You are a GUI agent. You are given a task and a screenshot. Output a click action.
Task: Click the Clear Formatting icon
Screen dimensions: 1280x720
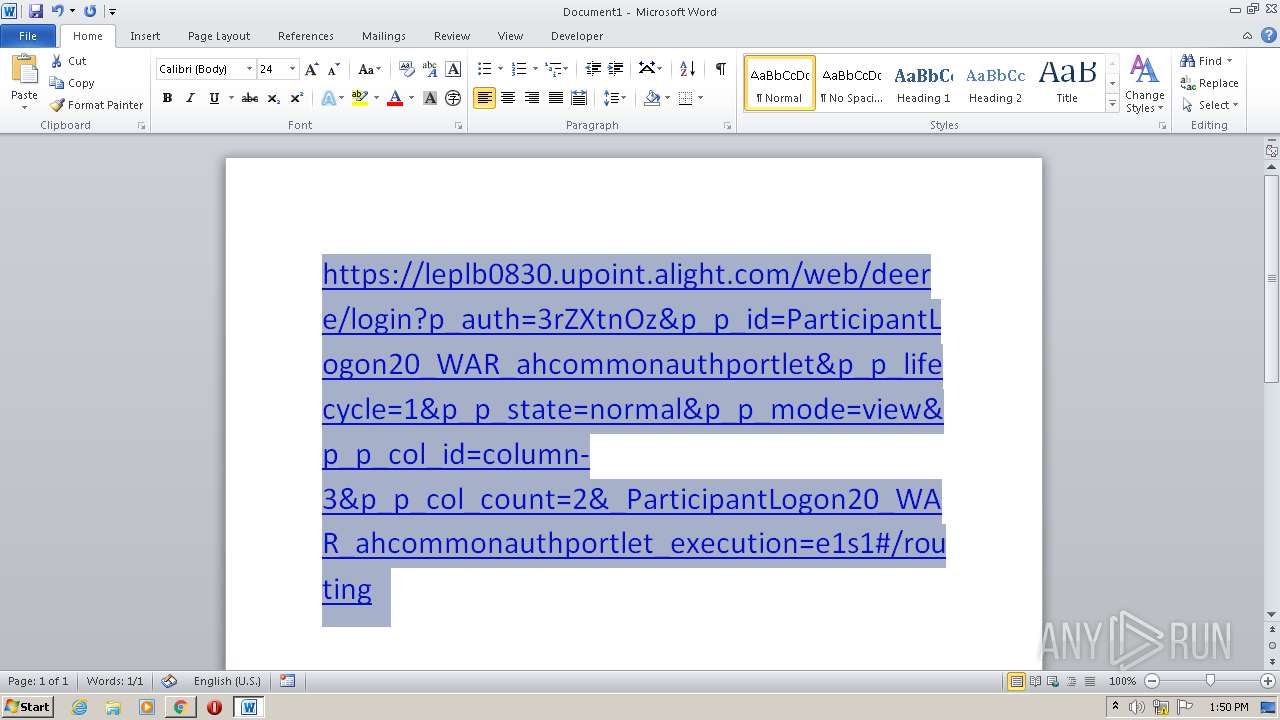[x=406, y=69]
